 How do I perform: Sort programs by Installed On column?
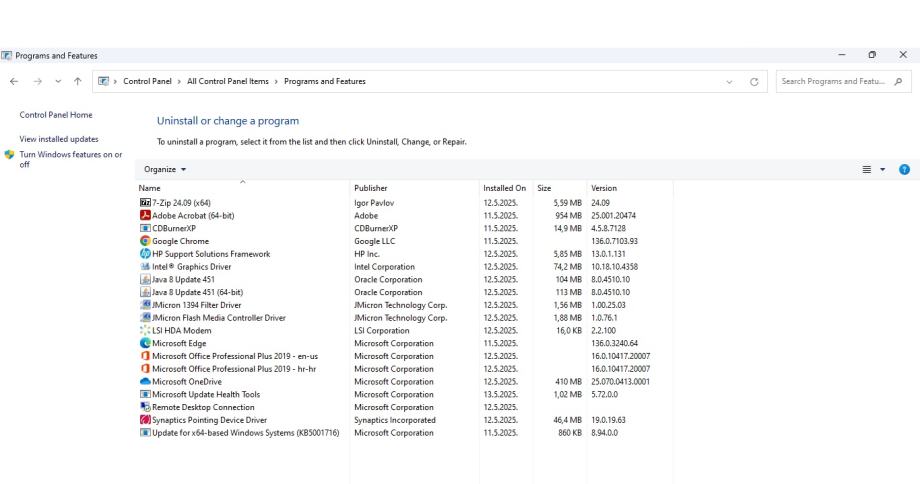click(504, 187)
